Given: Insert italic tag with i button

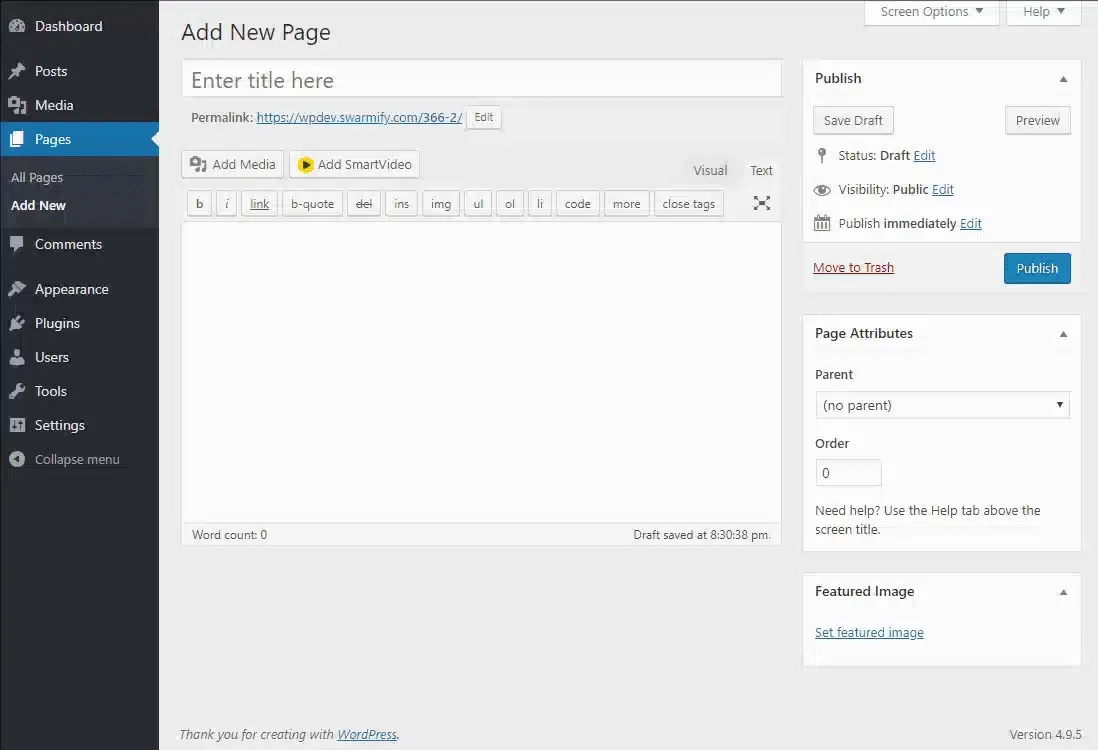Looking at the screenshot, I should 226,204.
